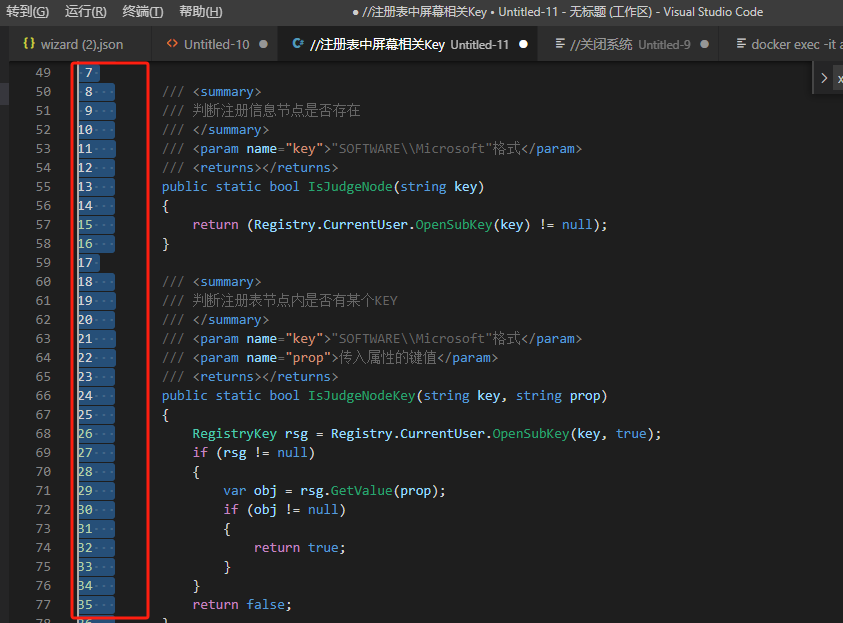Open the 终端(T) menu
Screen dimensions: 843x623
pos(143,12)
